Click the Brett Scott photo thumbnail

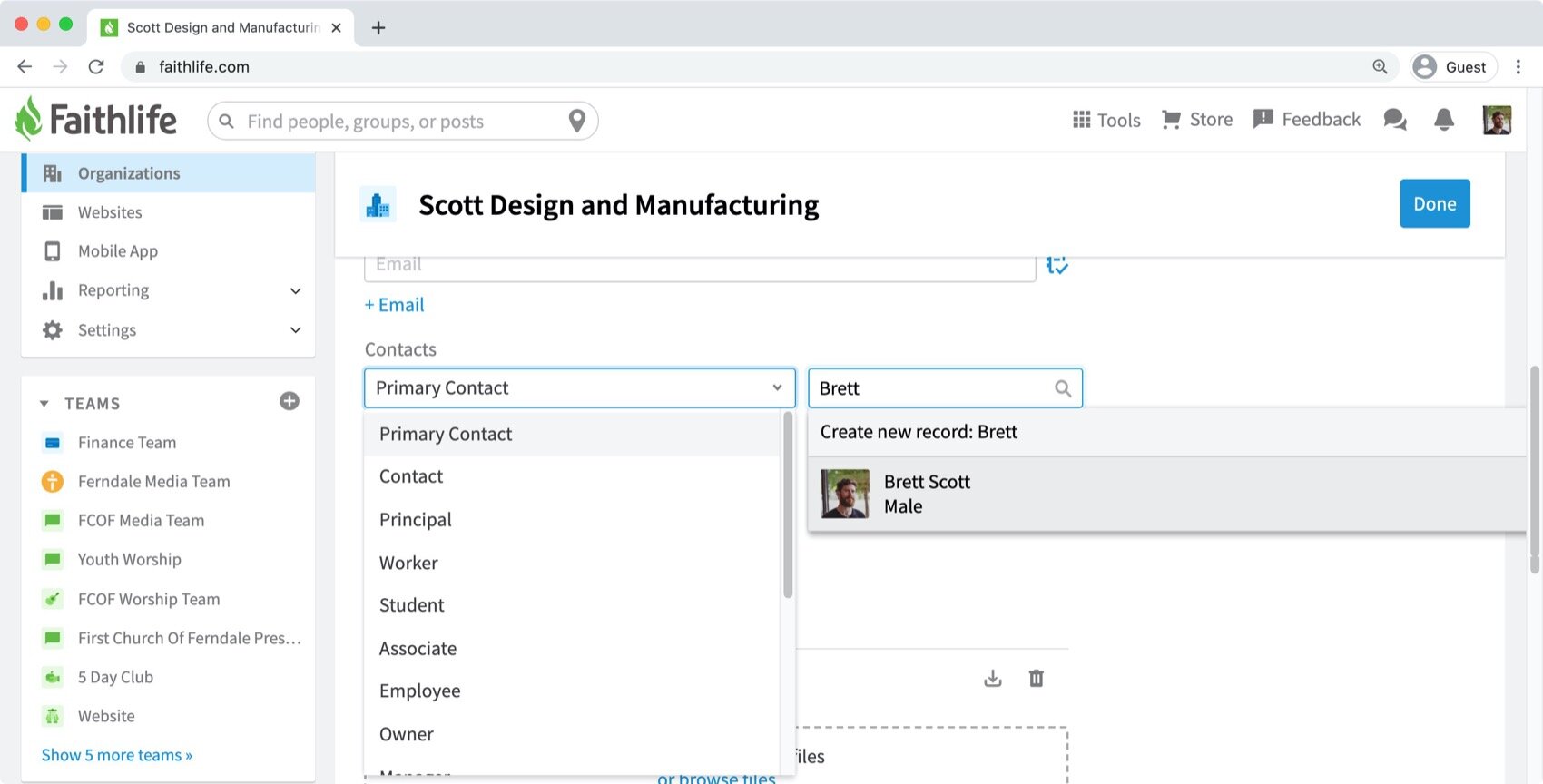point(845,494)
